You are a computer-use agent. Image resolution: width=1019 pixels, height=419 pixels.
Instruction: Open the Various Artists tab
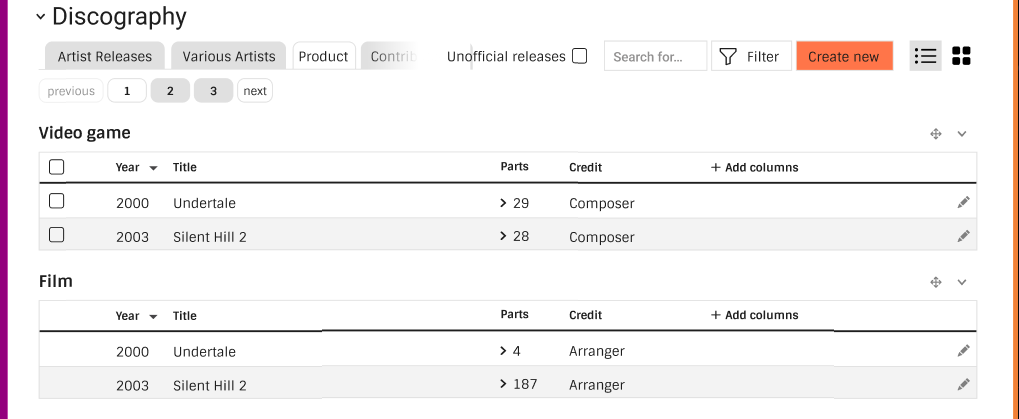tap(229, 56)
